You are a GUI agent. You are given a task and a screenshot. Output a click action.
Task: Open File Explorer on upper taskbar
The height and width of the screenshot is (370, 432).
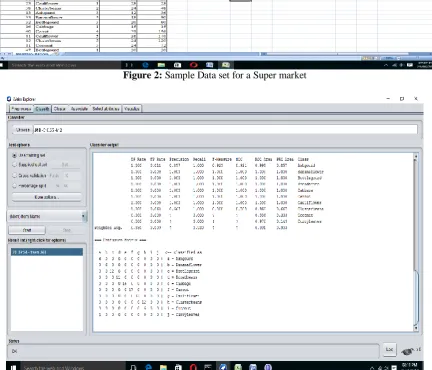click(161, 65)
